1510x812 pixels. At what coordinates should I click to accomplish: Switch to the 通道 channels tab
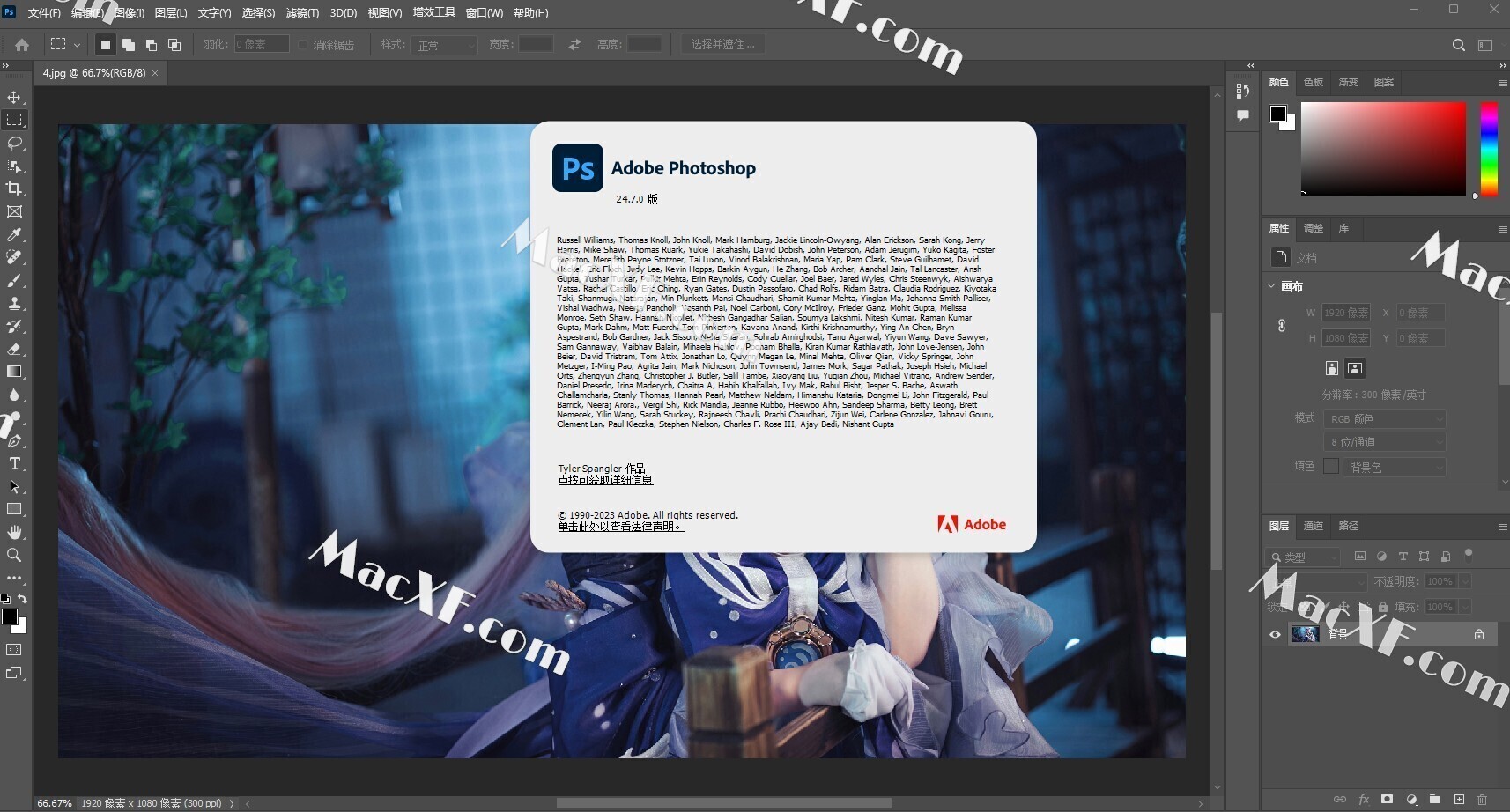pos(1314,526)
